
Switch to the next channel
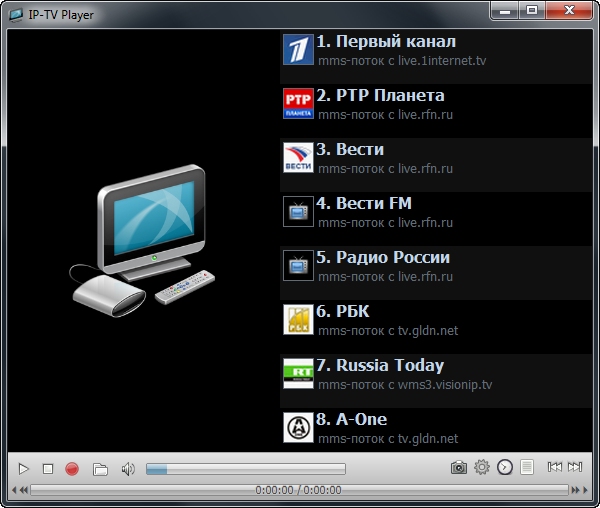click(575, 467)
